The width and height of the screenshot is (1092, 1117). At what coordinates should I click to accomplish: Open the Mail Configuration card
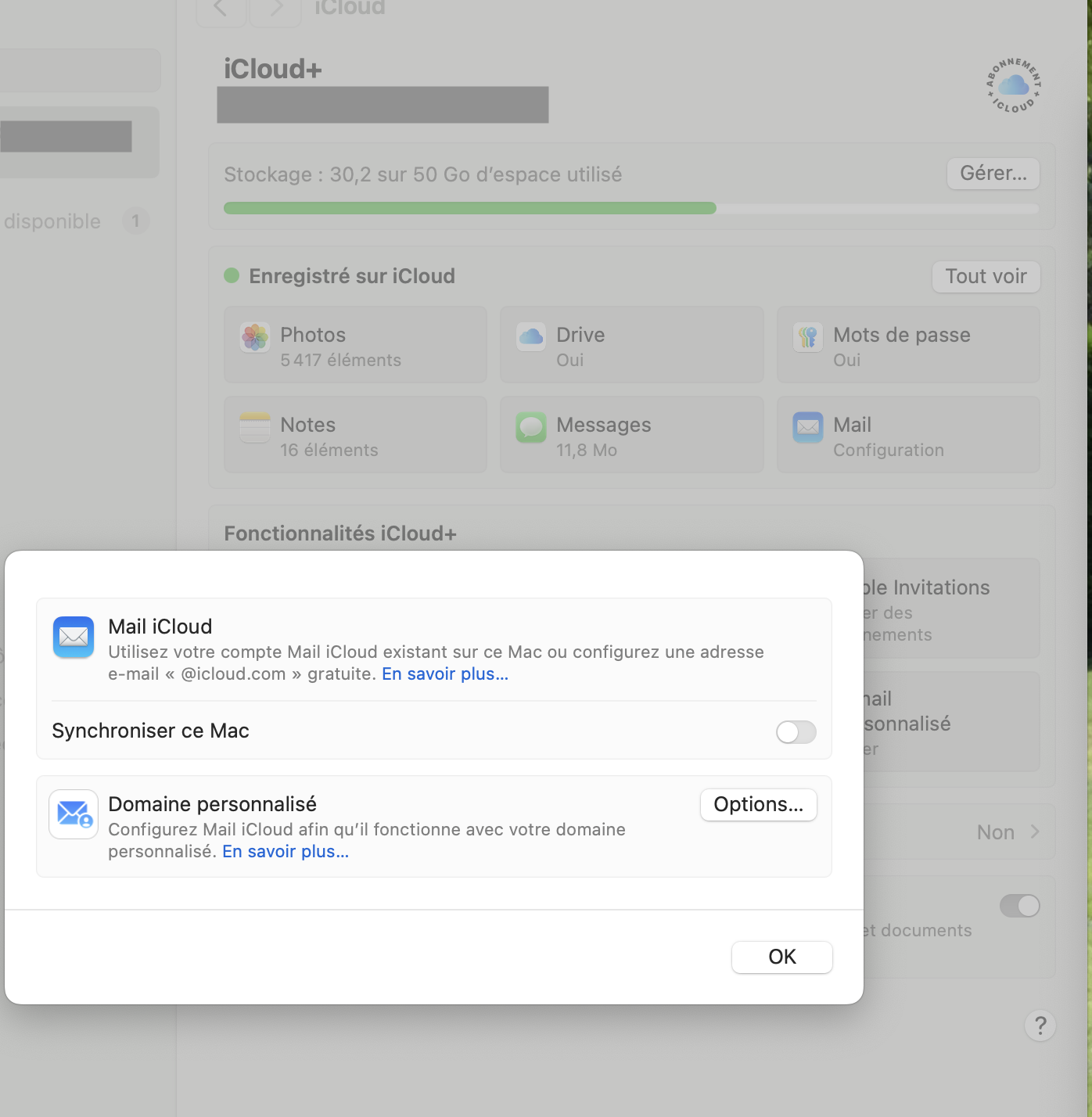[x=908, y=434]
